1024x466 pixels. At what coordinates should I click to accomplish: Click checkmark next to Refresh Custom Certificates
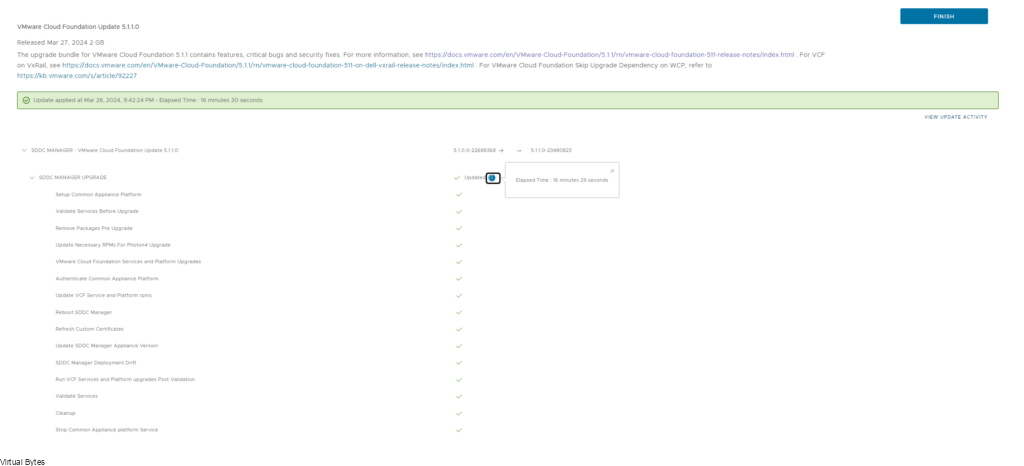tap(459, 329)
